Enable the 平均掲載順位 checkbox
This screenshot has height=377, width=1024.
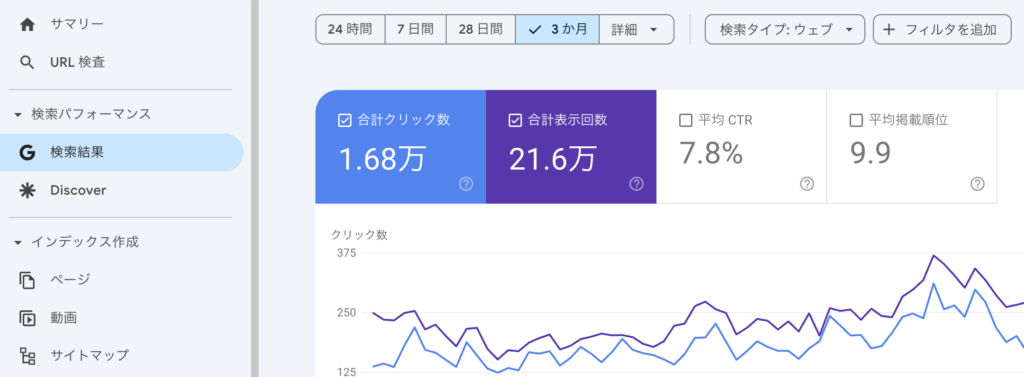856,120
